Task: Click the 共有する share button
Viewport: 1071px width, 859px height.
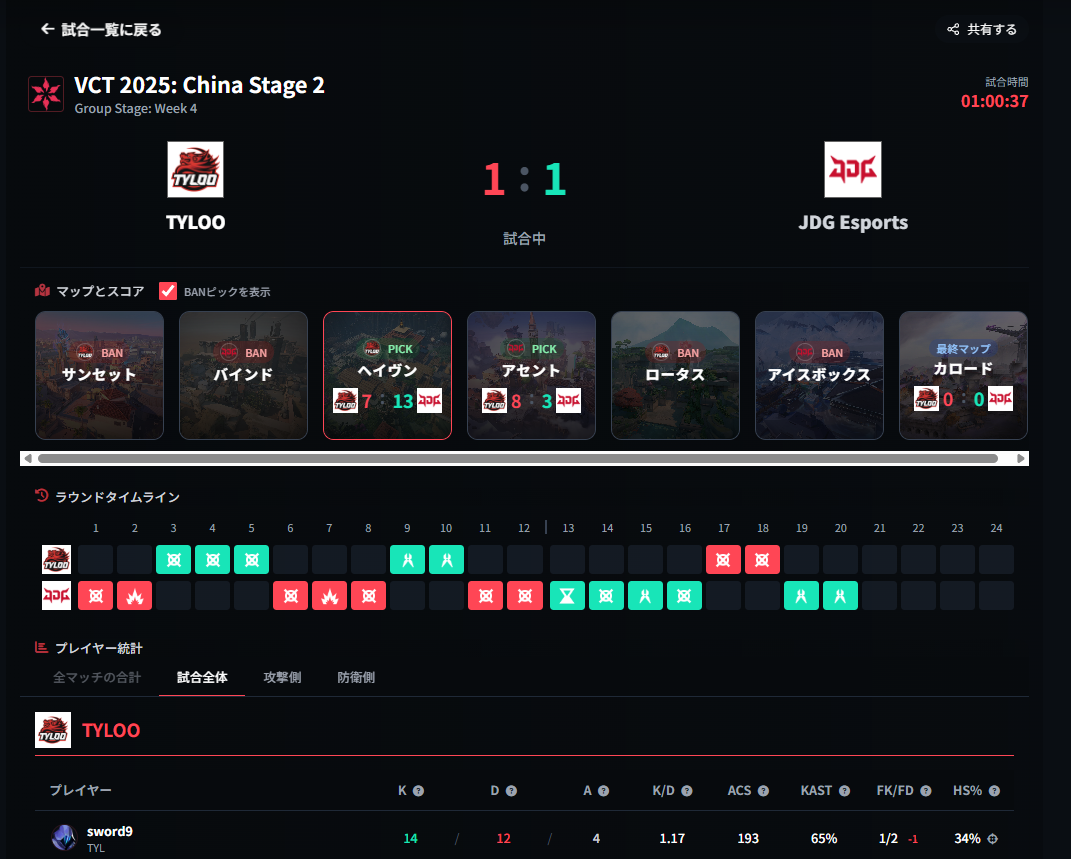Action: 982,29
